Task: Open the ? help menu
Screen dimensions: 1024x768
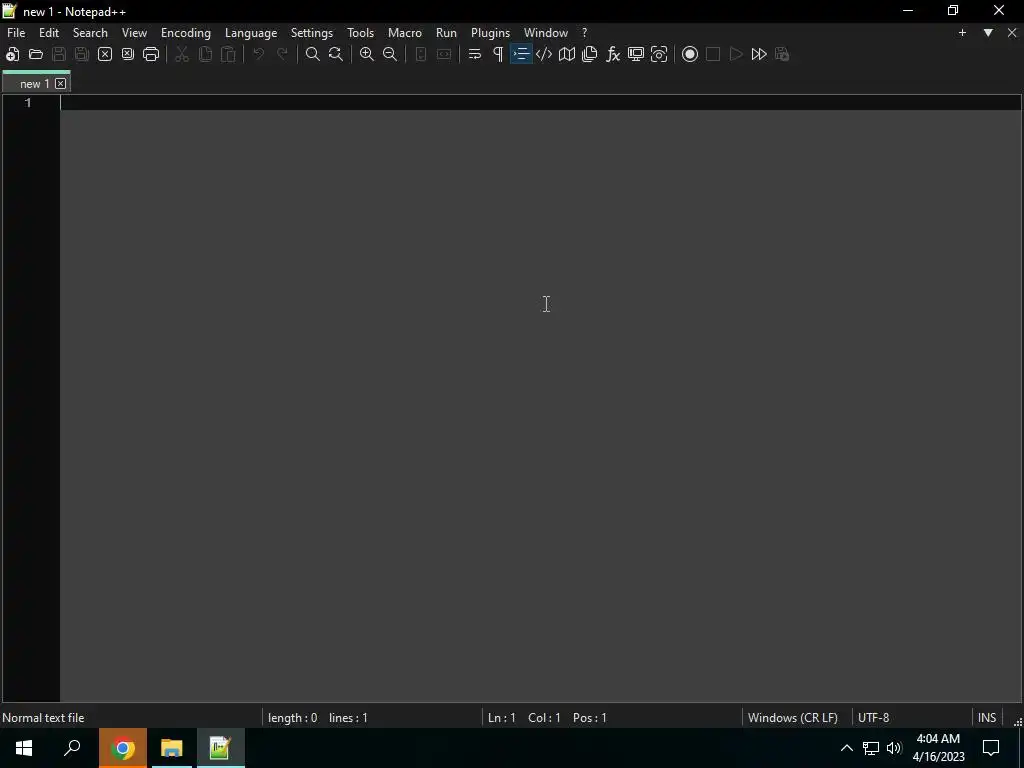Action: click(584, 33)
